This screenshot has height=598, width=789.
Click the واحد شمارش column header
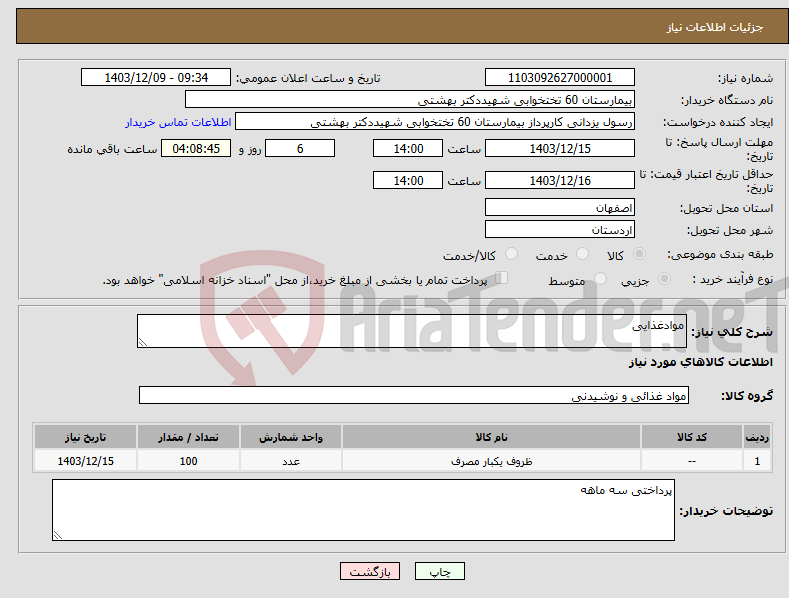tap(291, 437)
